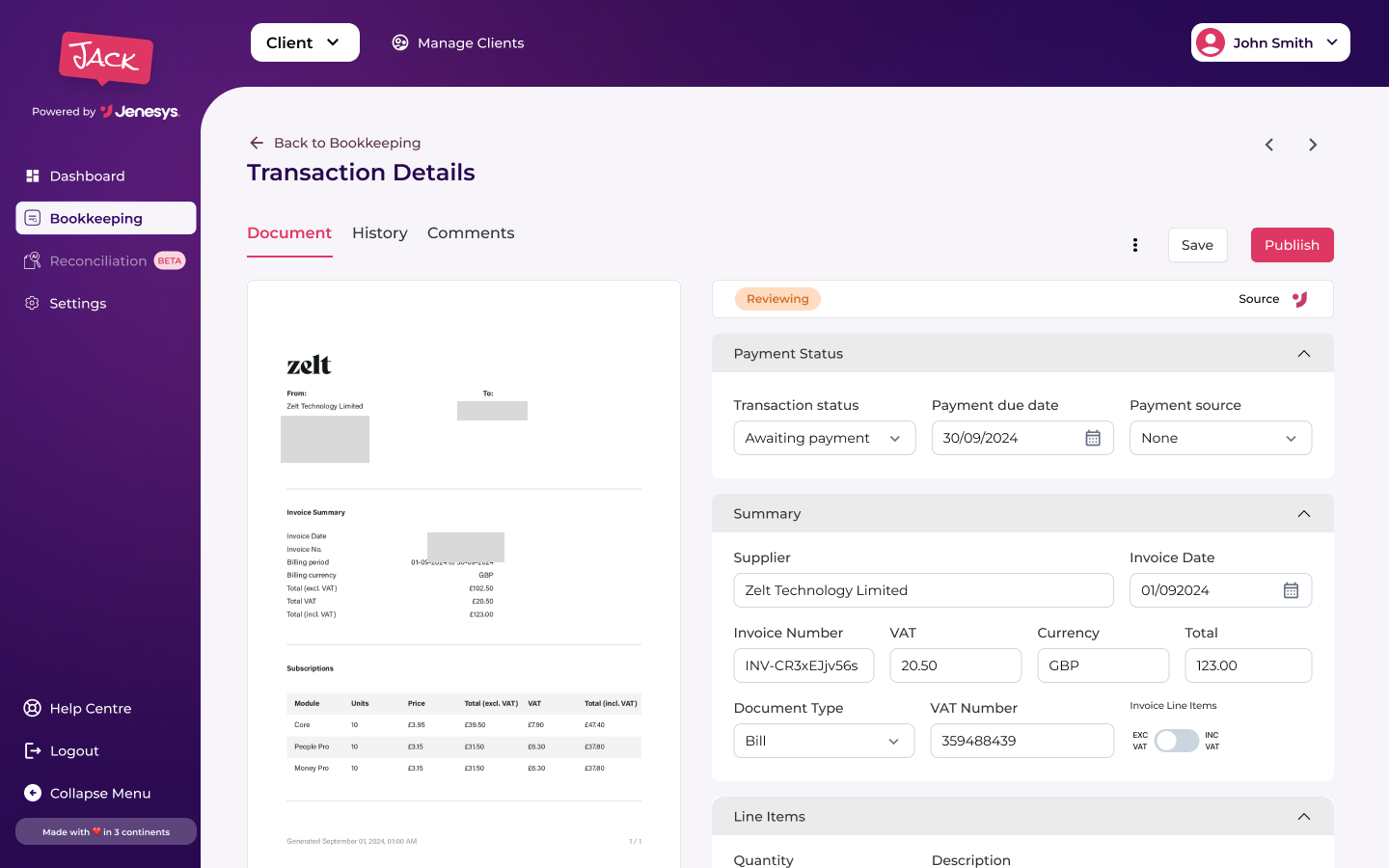Switch to the Comments tab
This screenshot has width=1389, height=868.
pyautogui.click(x=471, y=233)
